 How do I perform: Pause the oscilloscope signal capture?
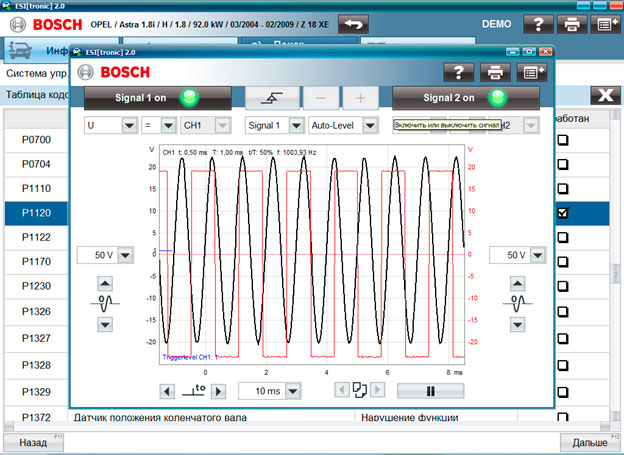(x=430, y=390)
